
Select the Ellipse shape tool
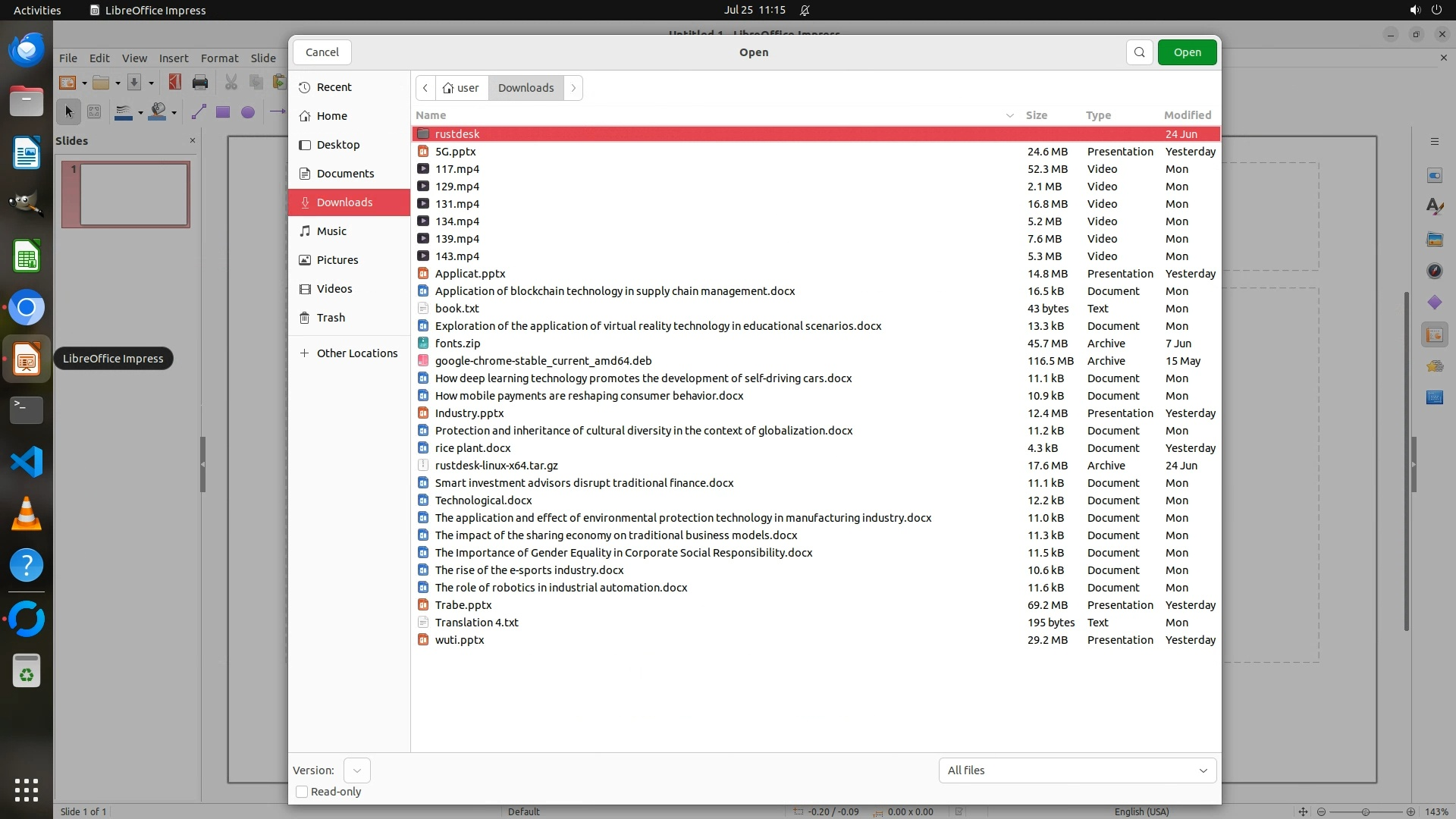click(248, 112)
